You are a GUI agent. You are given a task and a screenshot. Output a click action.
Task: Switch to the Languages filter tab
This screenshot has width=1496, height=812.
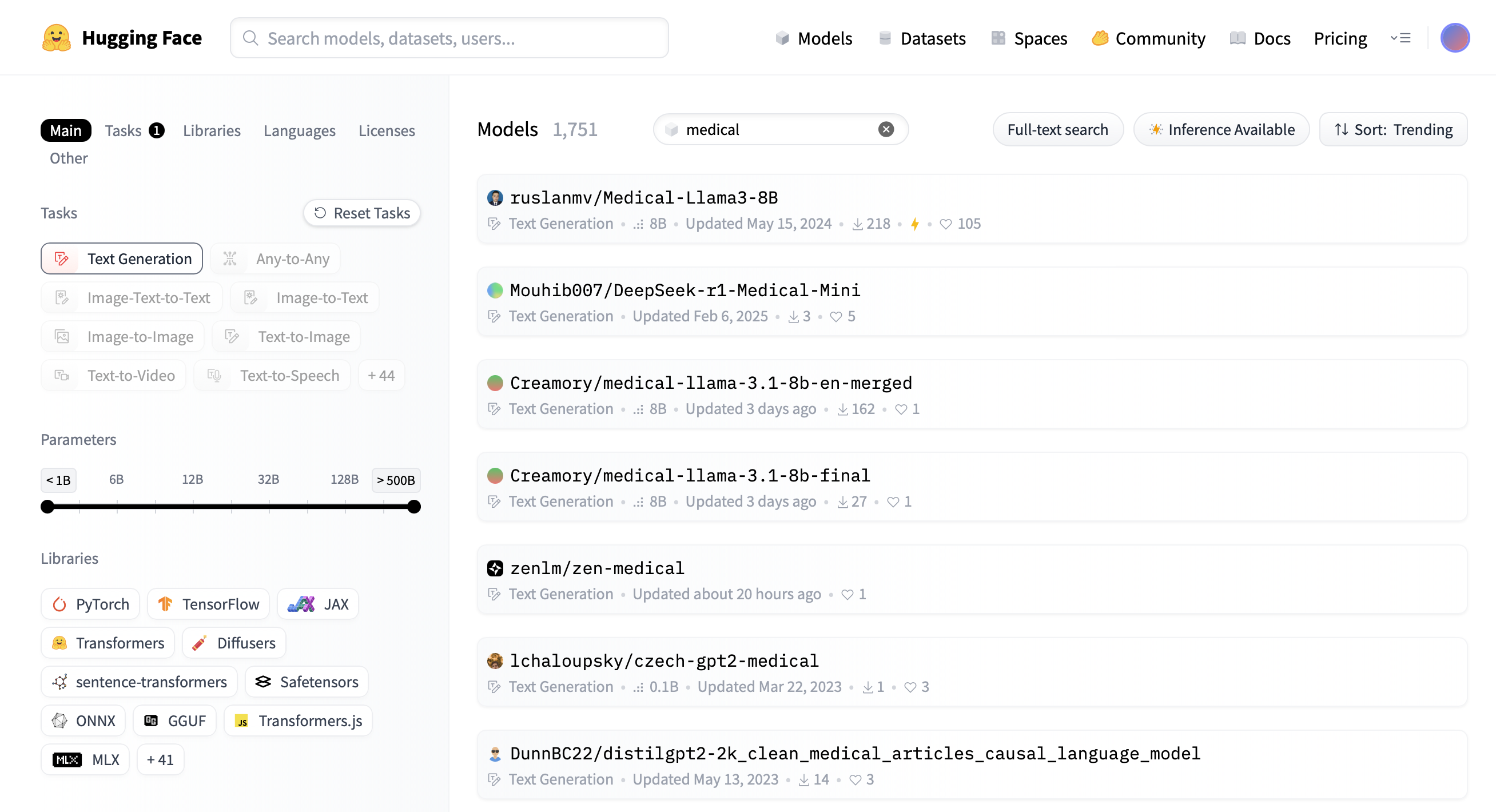pos(300,130)
